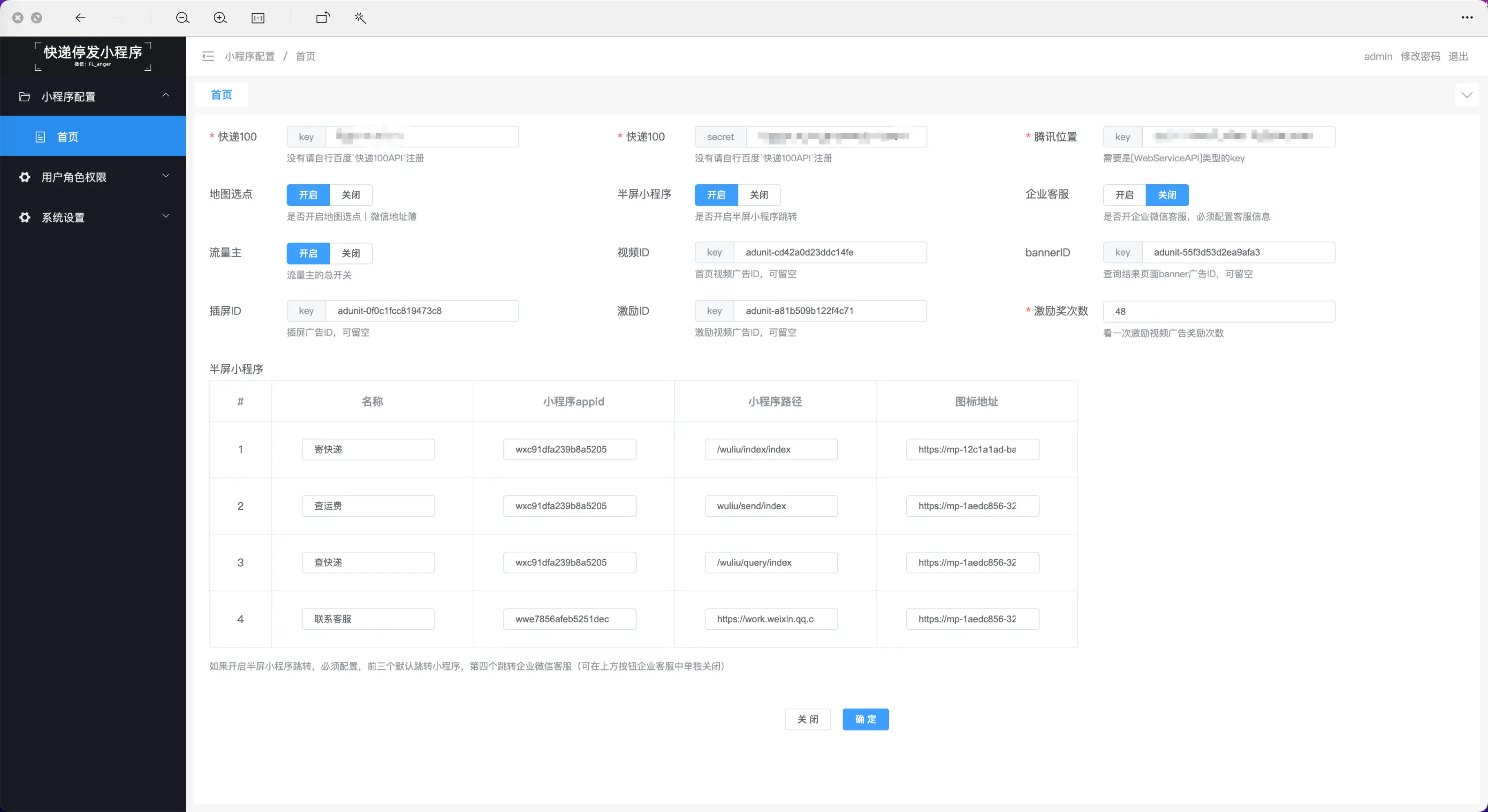
Task: Click 小程序配置 in the breadcrumb
Action: tap(250, 56)
